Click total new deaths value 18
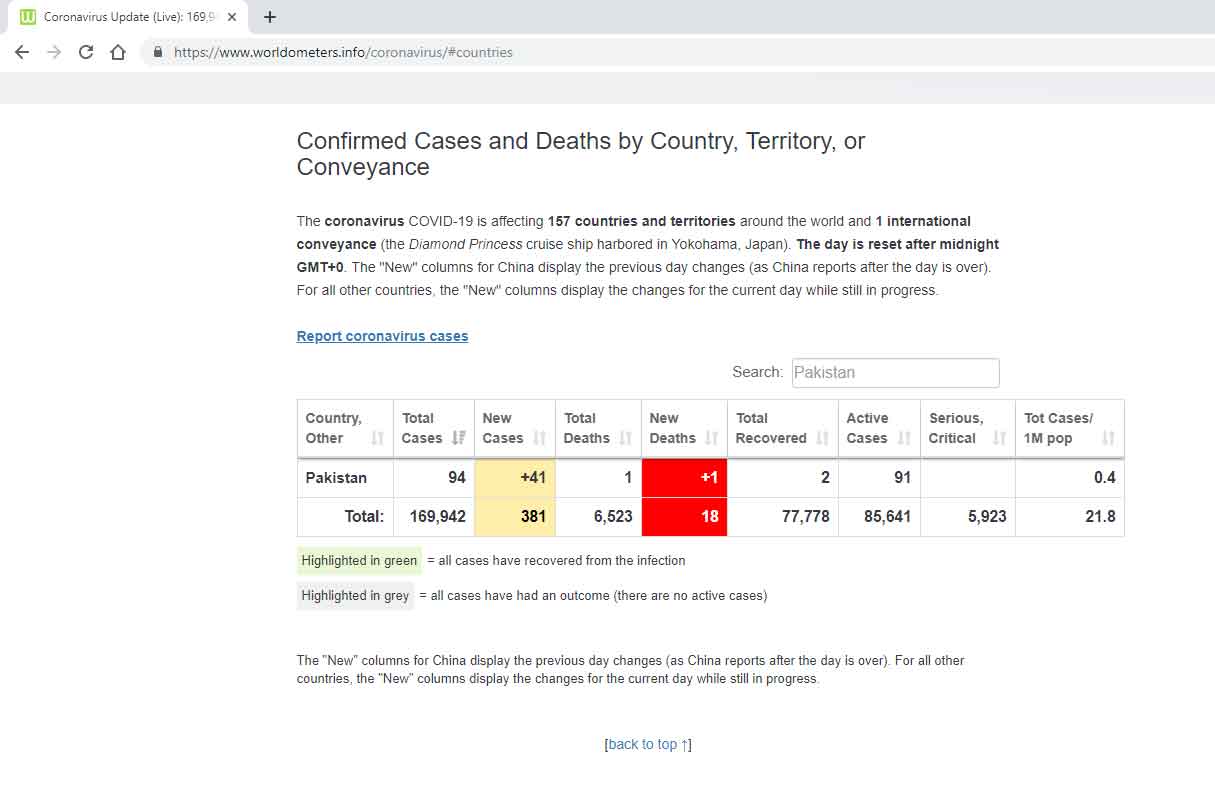Screen dimensions: 1215x810 tap(710, 517)
